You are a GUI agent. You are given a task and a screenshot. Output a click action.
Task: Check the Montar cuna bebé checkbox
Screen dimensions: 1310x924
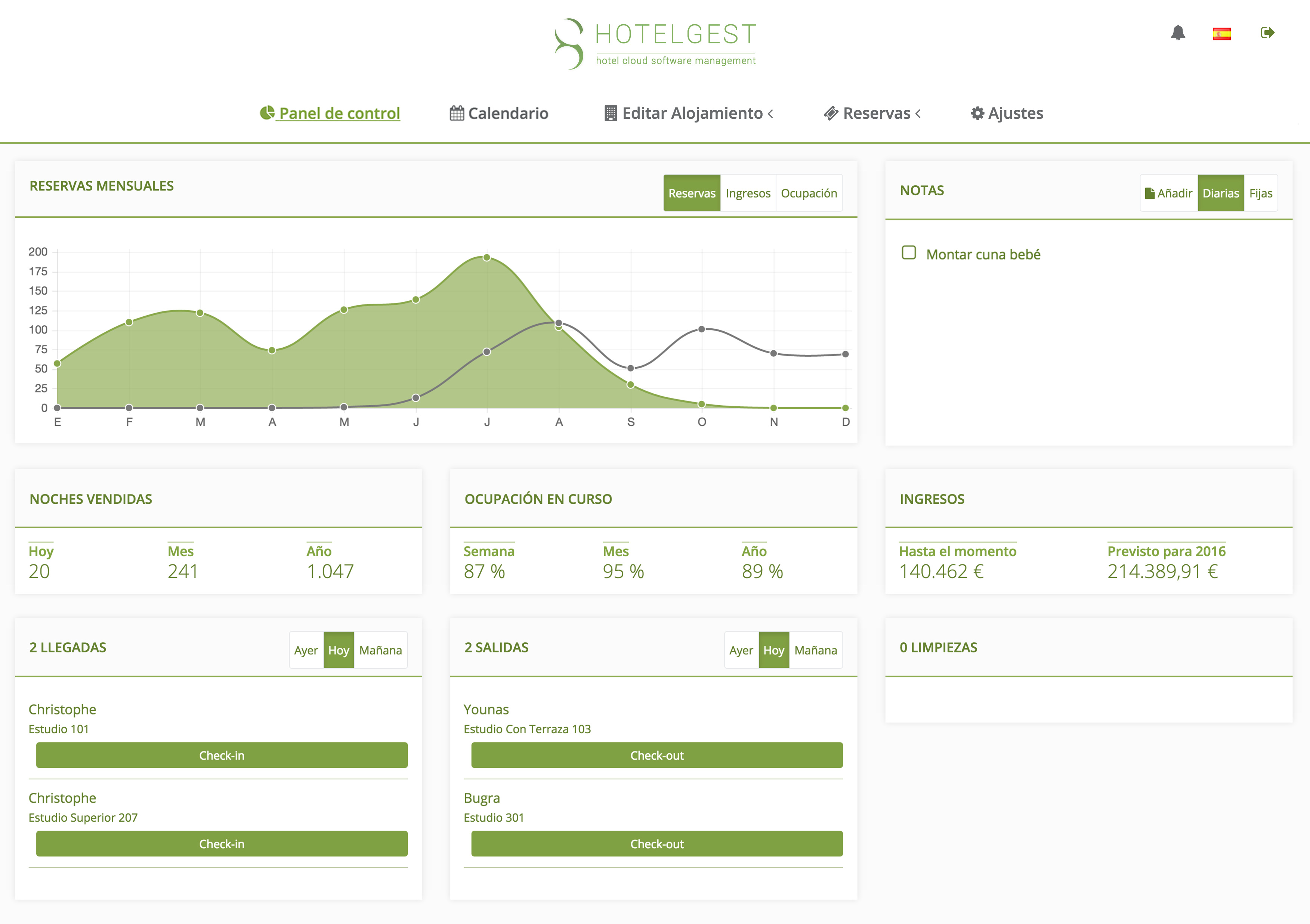point(908,253)
